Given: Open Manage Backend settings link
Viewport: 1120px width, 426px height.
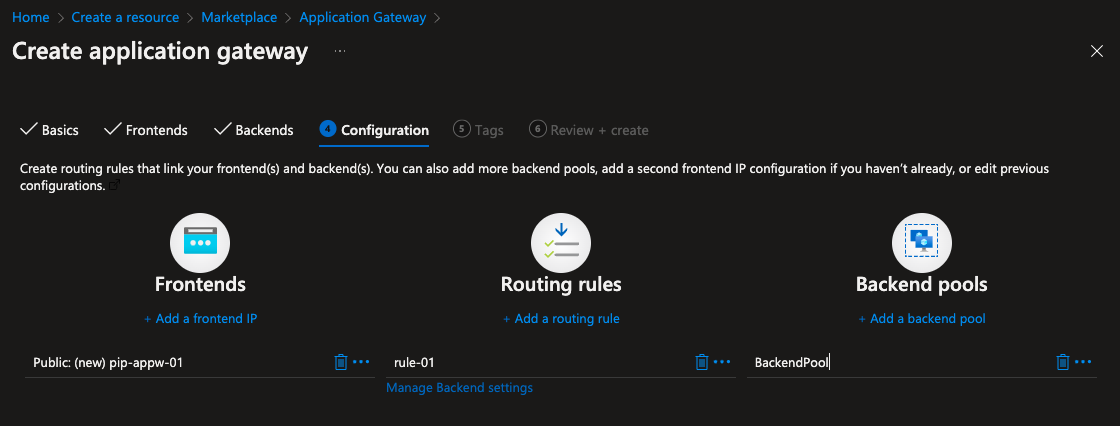Looking at the screenshot, I should pos(459,388).
